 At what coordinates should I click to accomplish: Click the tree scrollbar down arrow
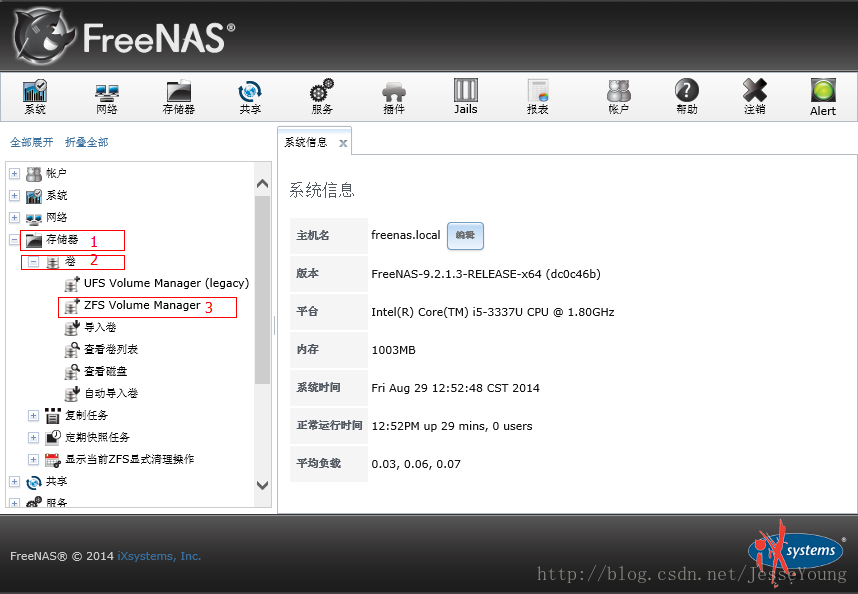pyautogui.click(x=263, y=485)
